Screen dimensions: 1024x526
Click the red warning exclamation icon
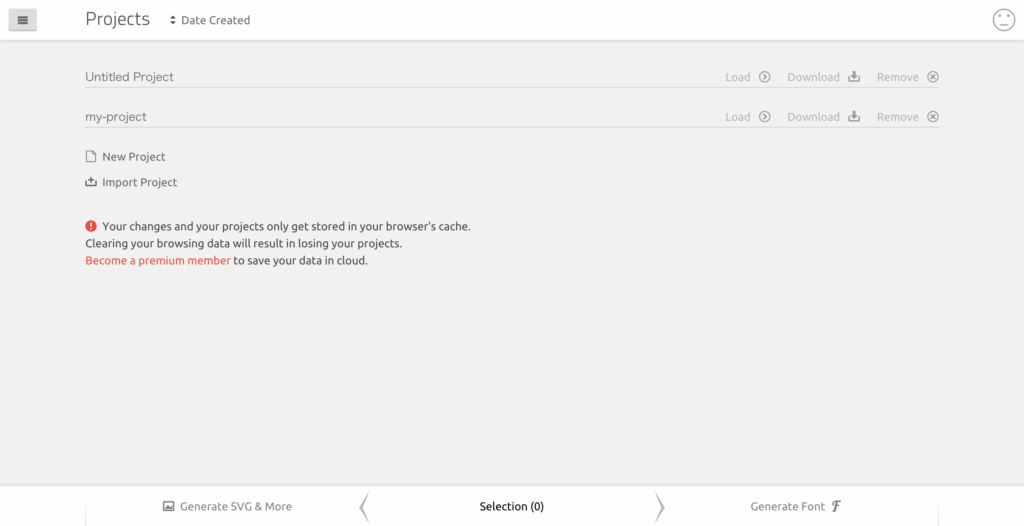tap(91, 226)
